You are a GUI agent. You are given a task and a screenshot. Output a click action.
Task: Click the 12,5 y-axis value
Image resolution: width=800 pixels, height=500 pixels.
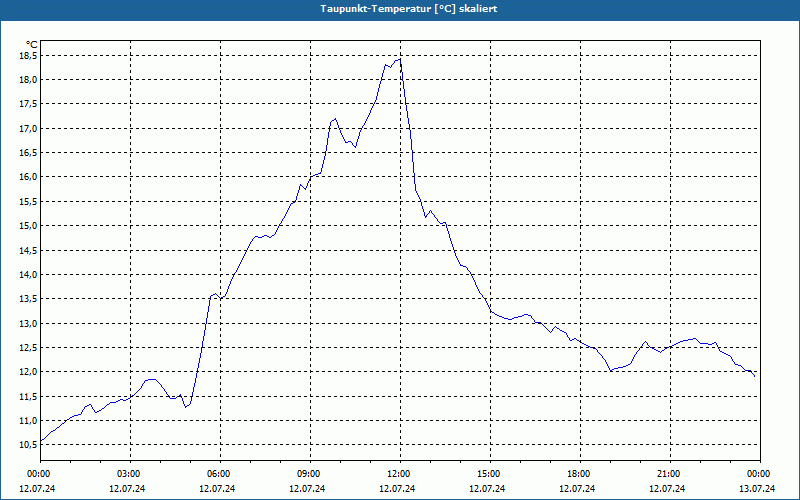[28, 347]
